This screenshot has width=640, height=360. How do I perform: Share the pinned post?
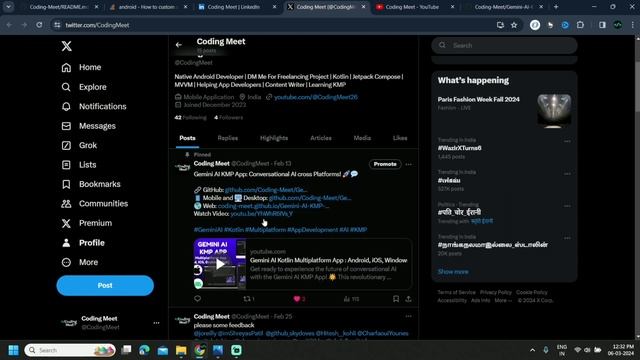point(408,299)
